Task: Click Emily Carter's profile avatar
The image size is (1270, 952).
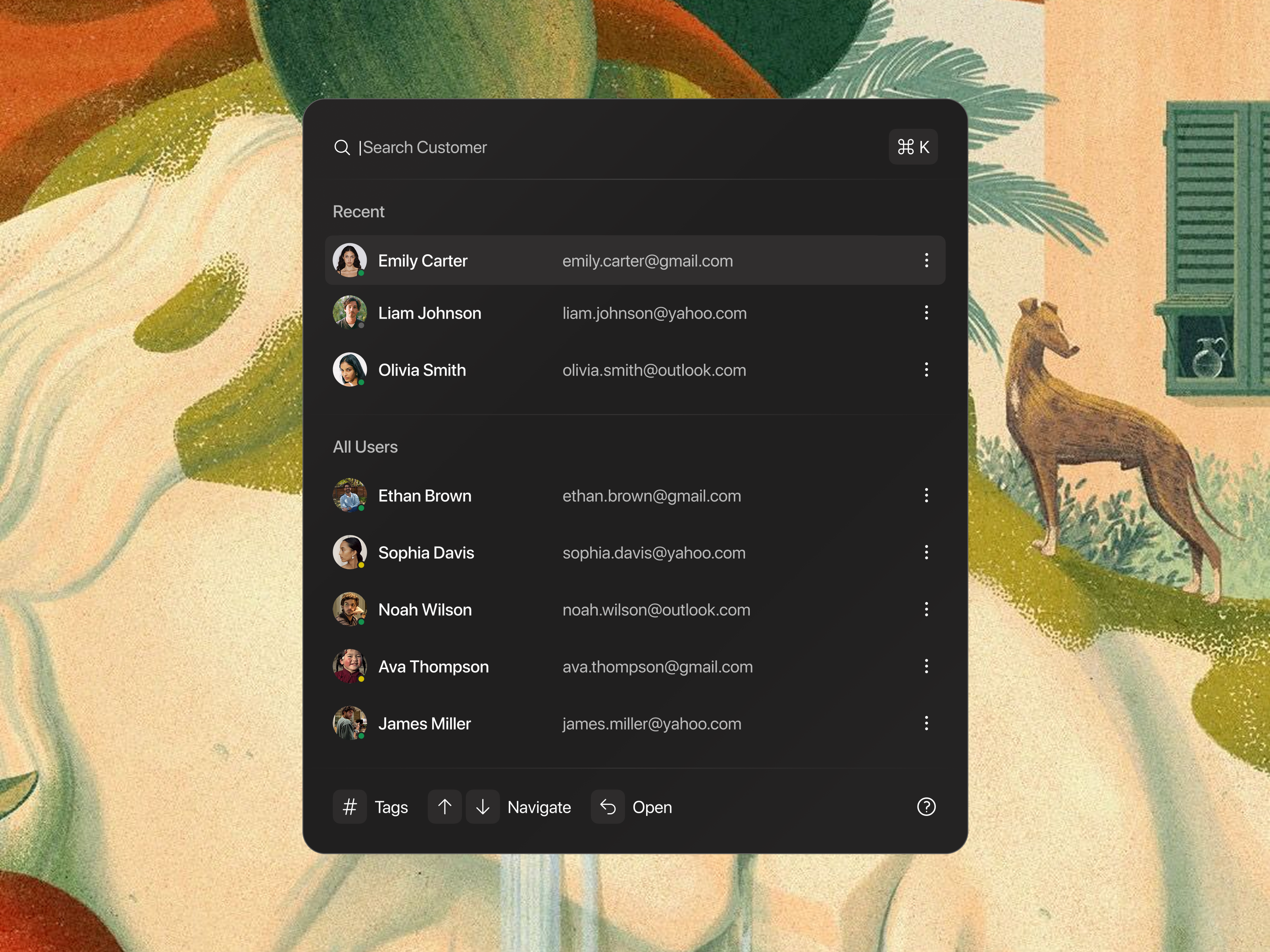Action: point(350,260)
